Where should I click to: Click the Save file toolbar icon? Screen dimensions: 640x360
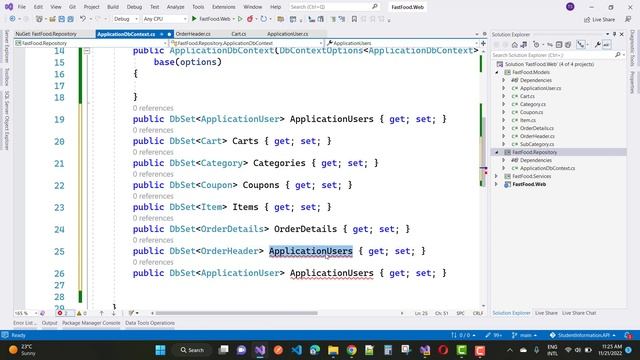point(61,19)
